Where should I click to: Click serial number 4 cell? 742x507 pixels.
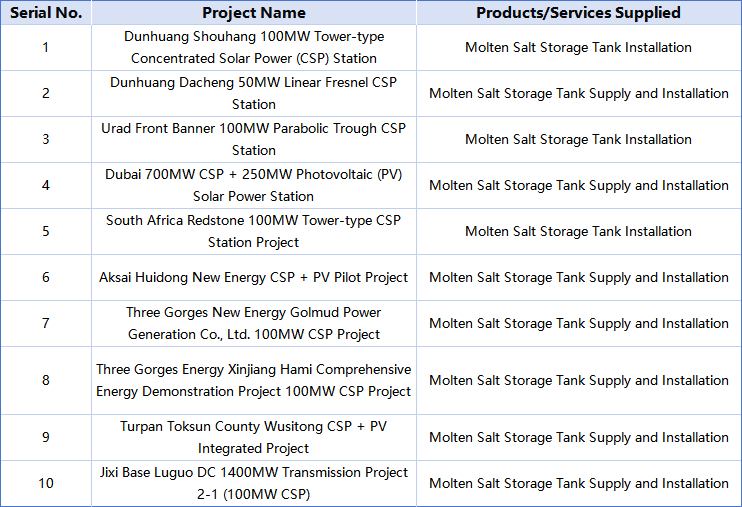45,185
